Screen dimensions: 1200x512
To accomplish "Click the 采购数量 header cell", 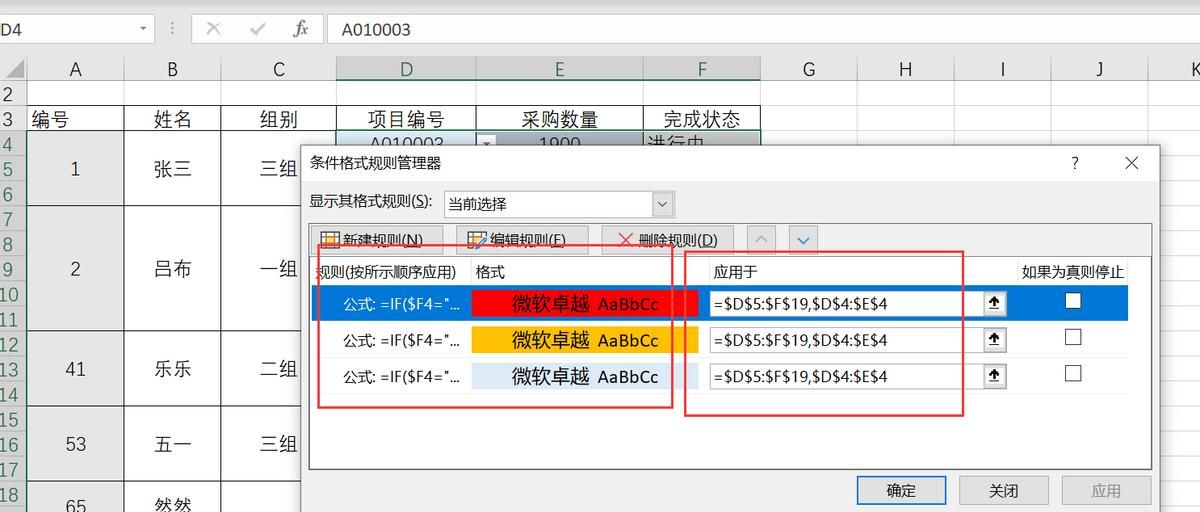I will [x=559, y=119].
